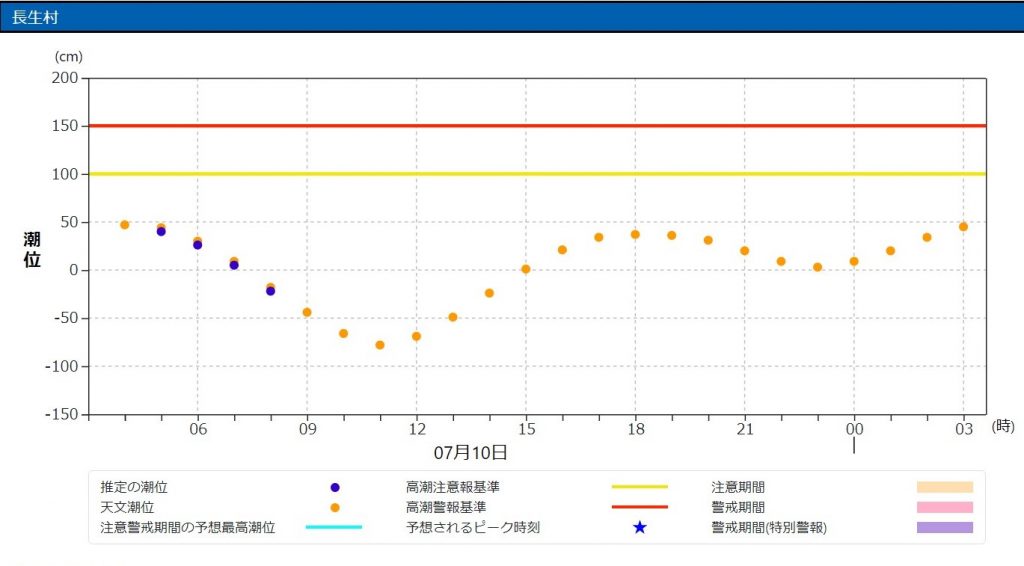Click the 長生村 title in the blue header
The image size is (1024, 566).
click(x=35, y=17)
